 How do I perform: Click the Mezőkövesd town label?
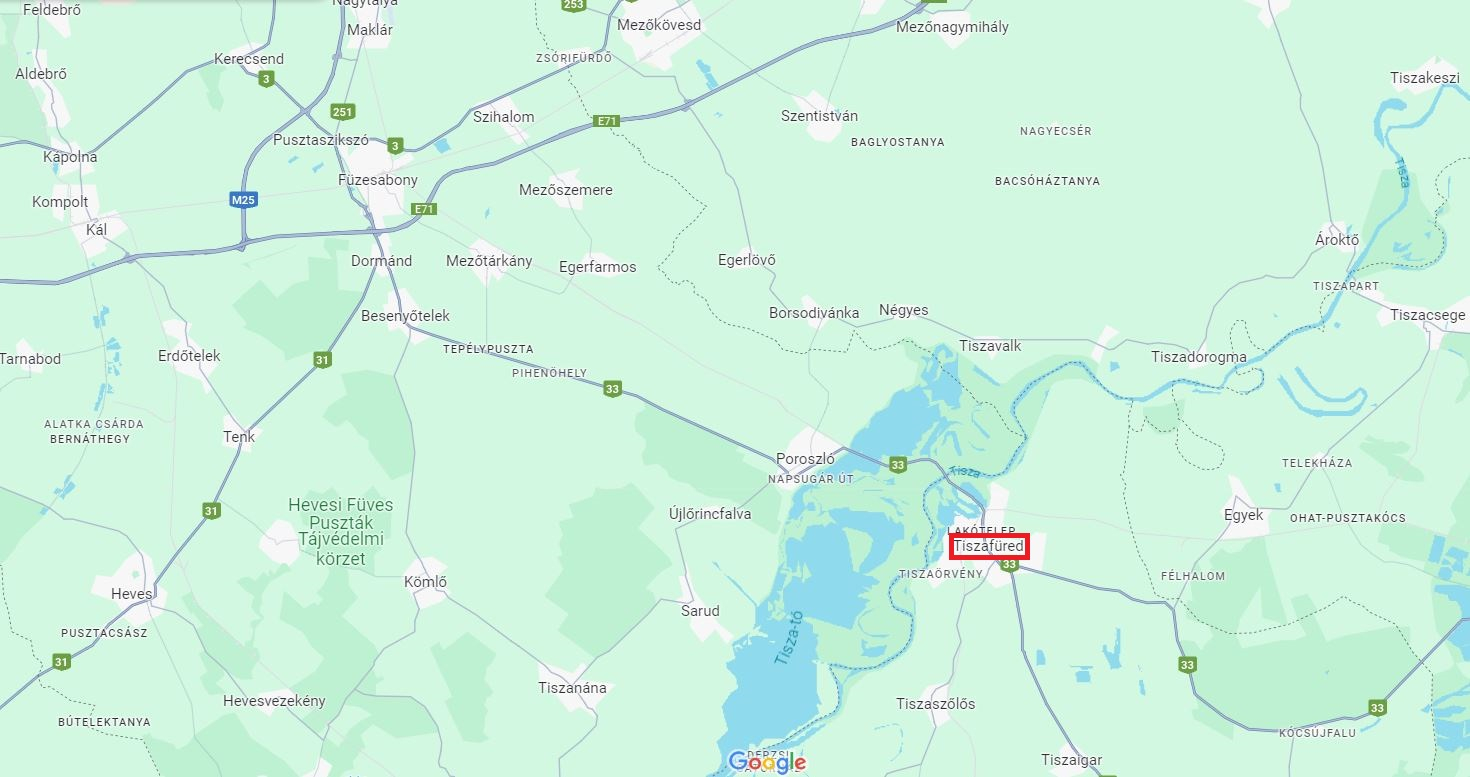coord(660,25)
